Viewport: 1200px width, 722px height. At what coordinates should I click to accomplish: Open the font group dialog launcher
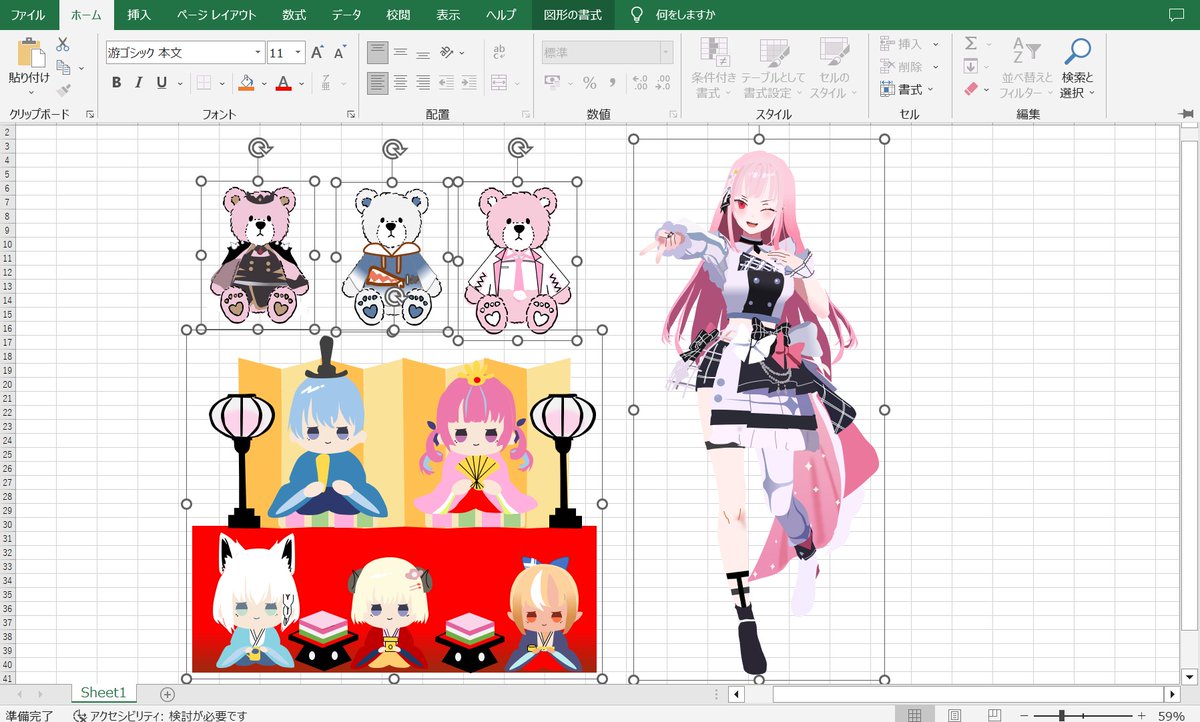pos(351,115)
